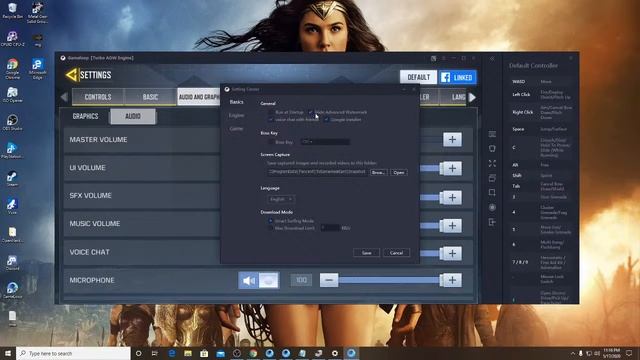The width and height of the screenshot is (640, 360).
Task: Increase VOICE CHAT volume with plus button
Action: coord(452,253)
